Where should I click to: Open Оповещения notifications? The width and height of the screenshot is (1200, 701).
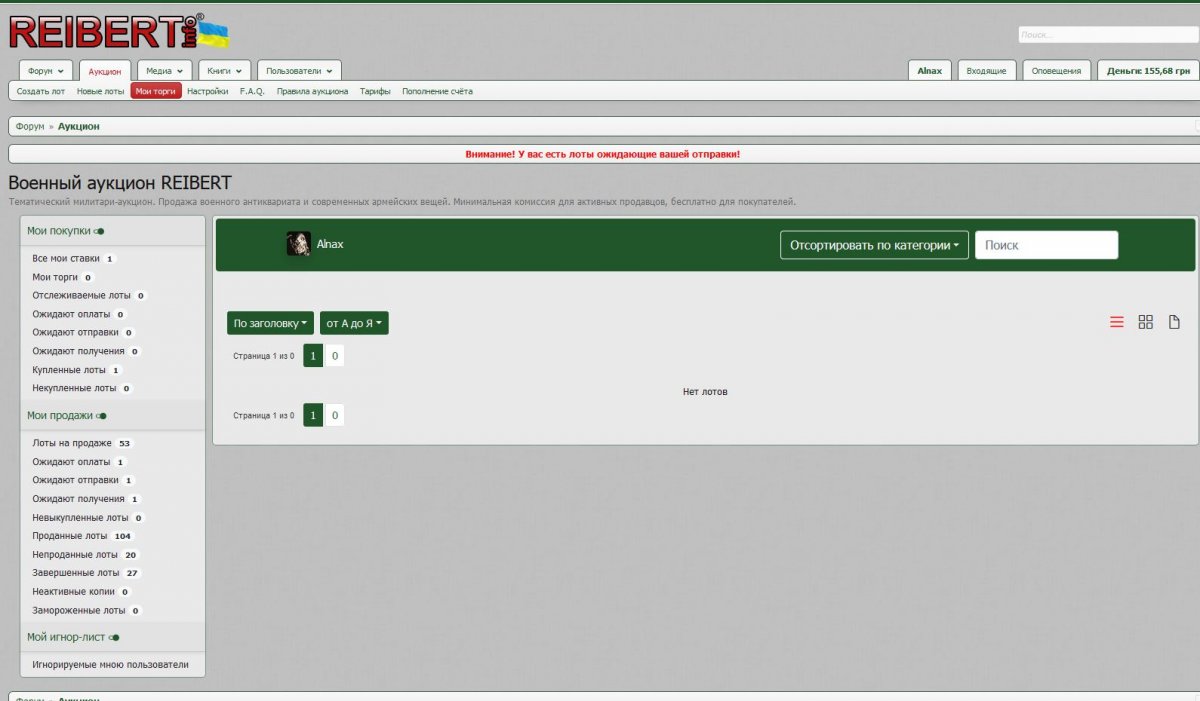[1056, 71]
